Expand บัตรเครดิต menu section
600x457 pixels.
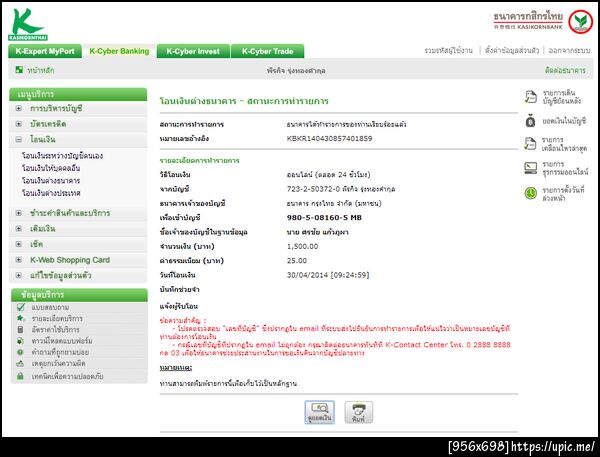tap(18, 124)
